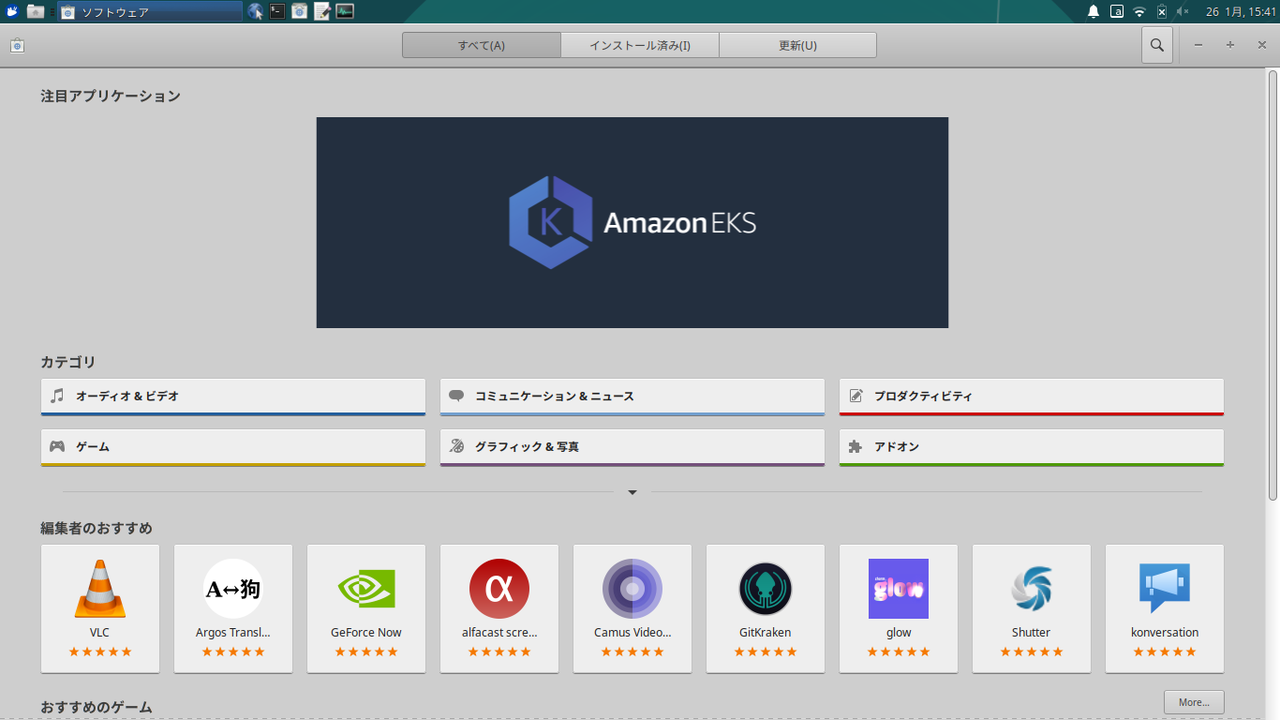
Task: Click the Amazon EKS featured banner
Action: tap(632, 222)
